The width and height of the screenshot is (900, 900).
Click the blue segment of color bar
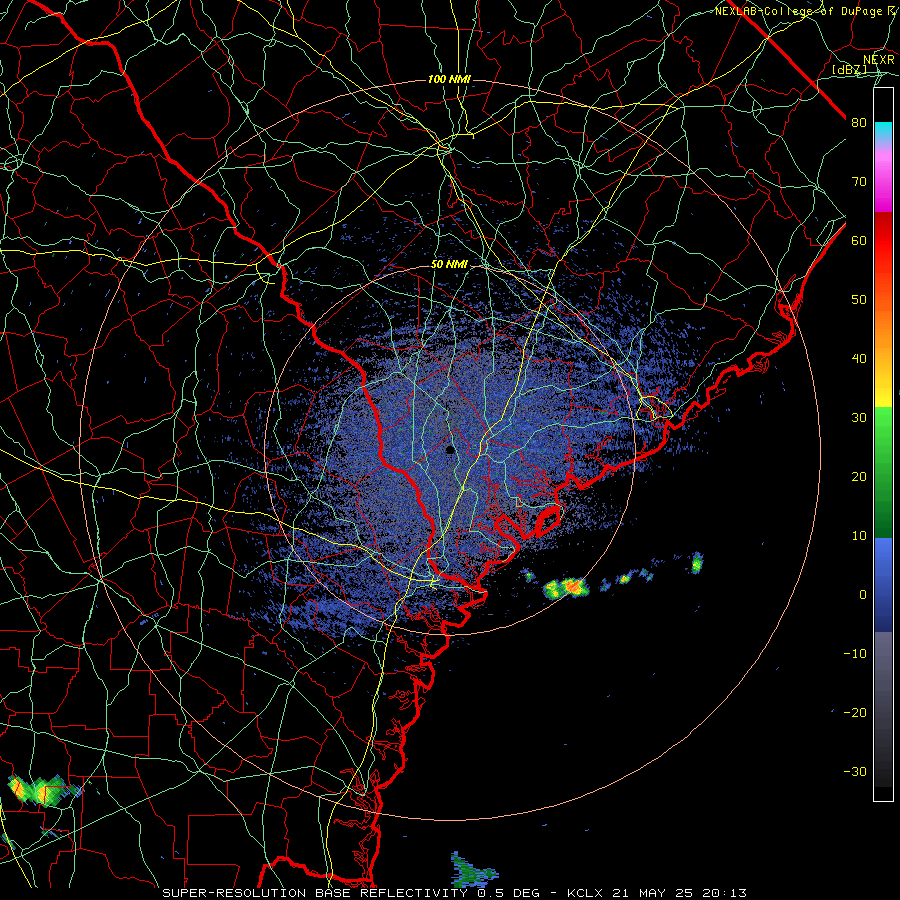point(883,585)
